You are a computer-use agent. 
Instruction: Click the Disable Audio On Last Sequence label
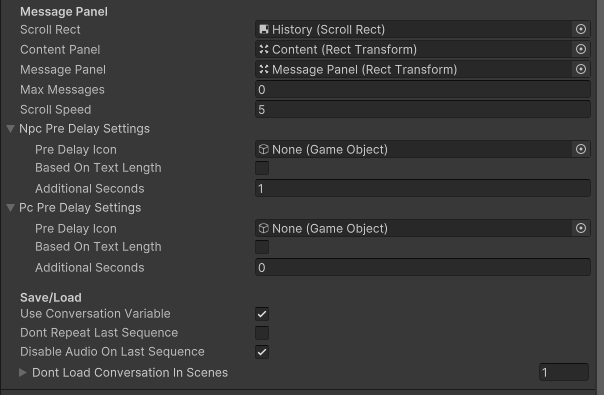(112, 352)
